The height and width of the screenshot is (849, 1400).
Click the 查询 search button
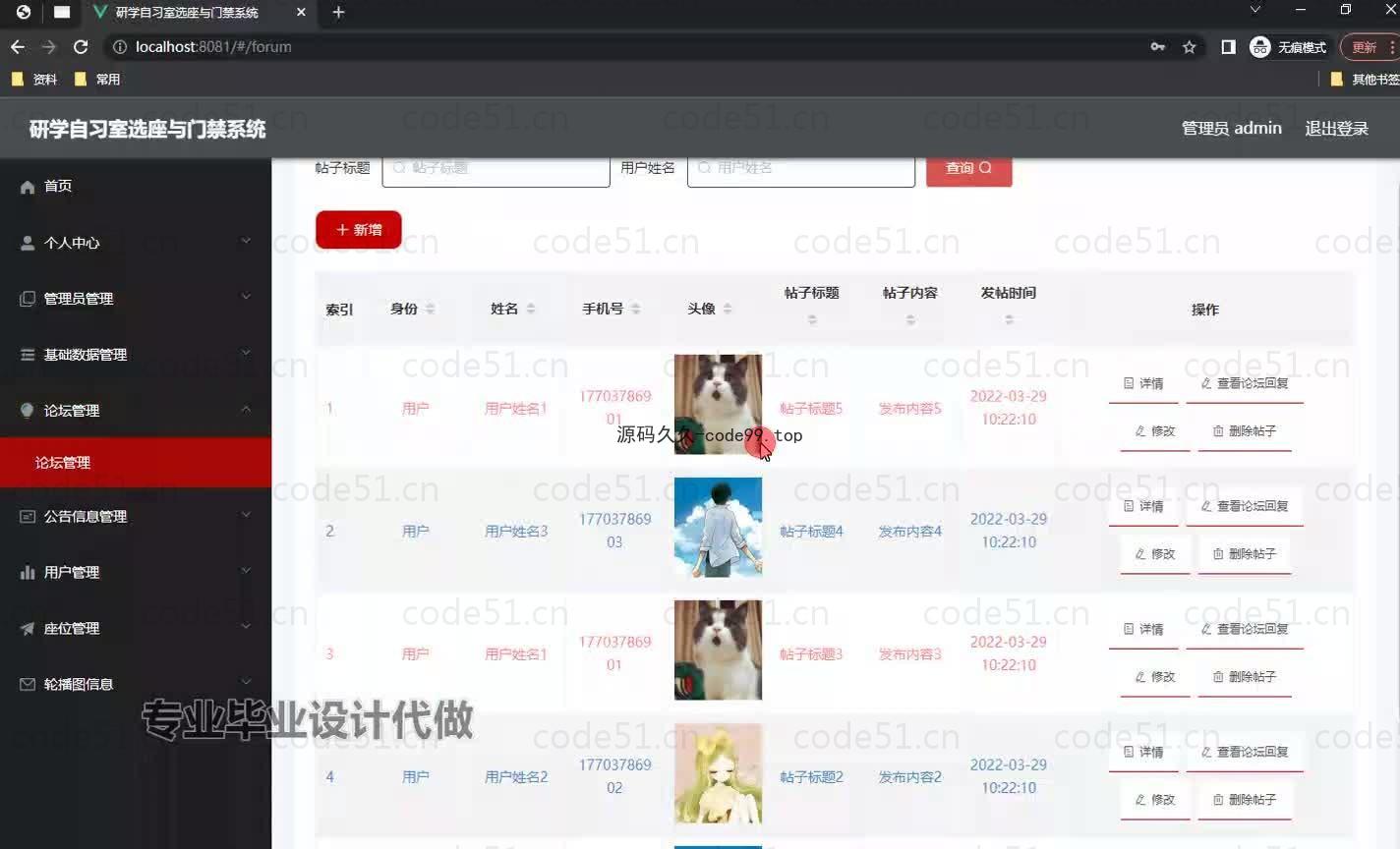(x=968, y=168)
